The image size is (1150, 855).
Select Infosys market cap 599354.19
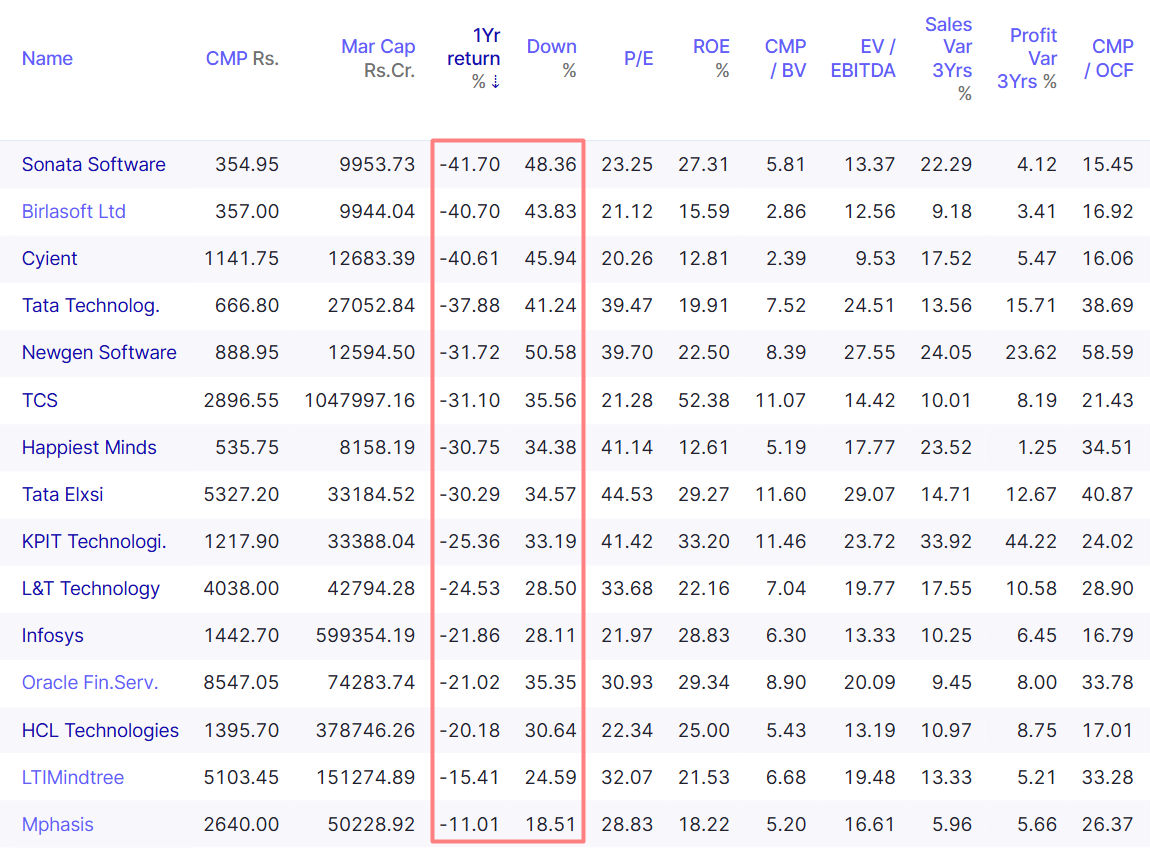pyautogui.click(x=365, y=635)
